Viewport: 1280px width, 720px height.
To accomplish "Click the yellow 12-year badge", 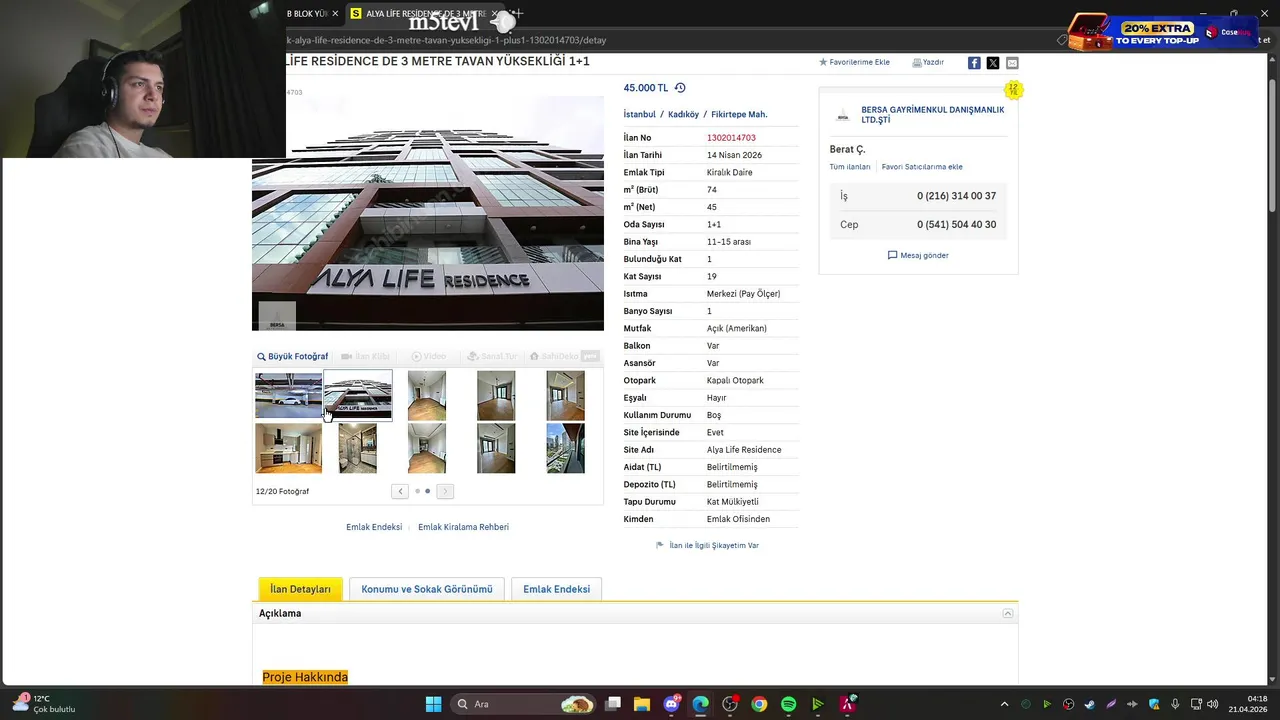I will pyautogui.click(x=1013, y=90).
